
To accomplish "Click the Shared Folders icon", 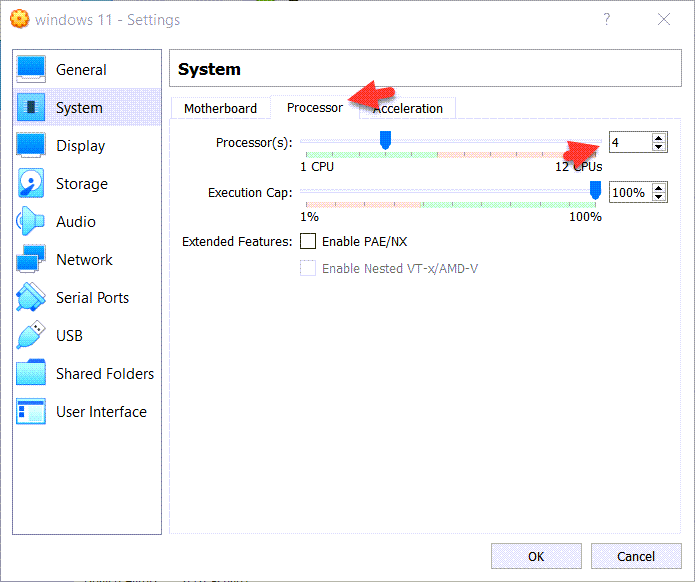I will point(31,374).
